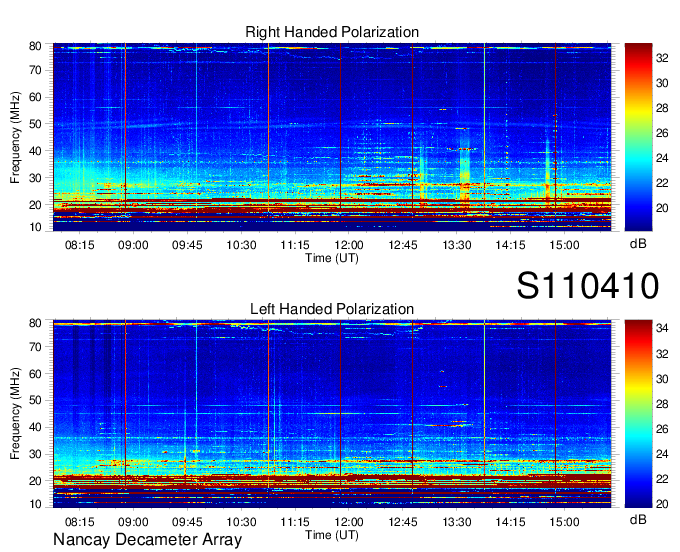Click the Right Handed Polarization spectrogram image

[x=332, y=137]
